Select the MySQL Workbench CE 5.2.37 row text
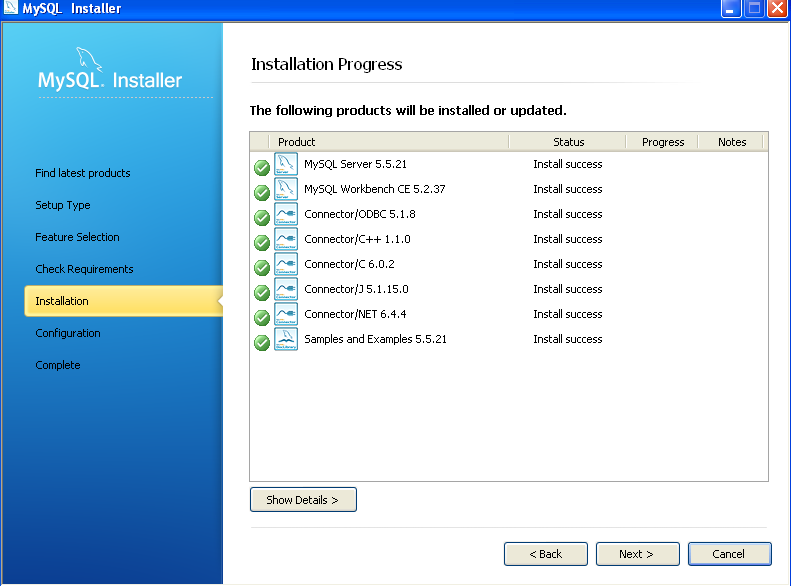 coord(374,189)
